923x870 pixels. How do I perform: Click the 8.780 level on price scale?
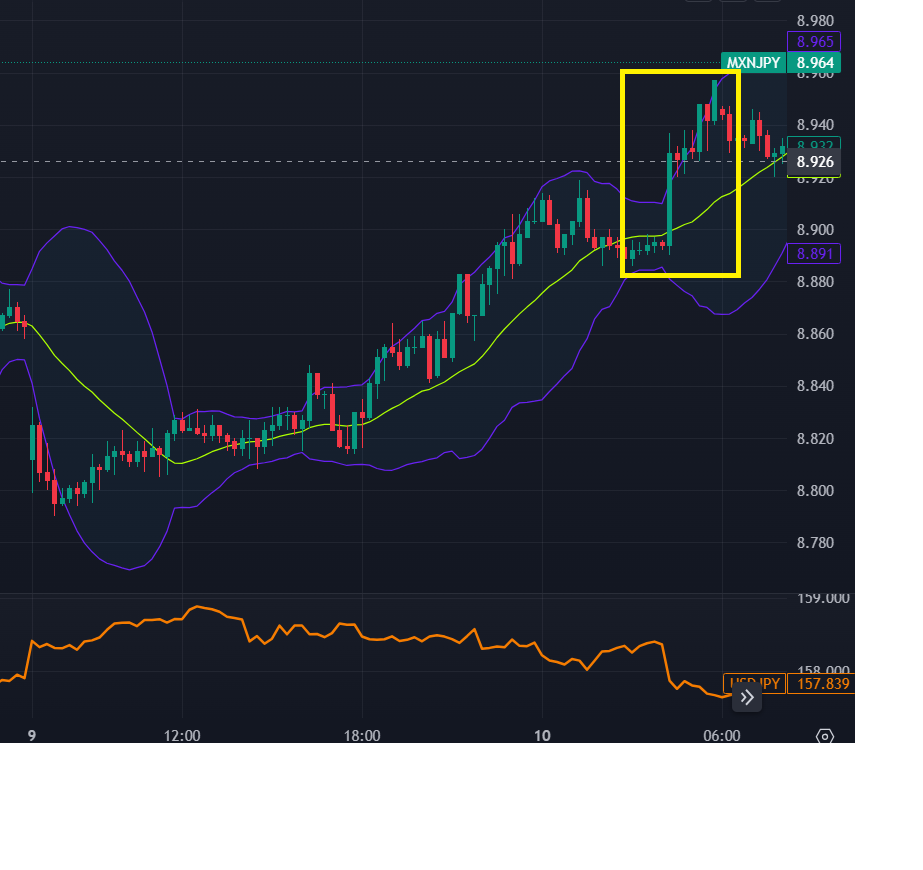click(x=815, y=543)
